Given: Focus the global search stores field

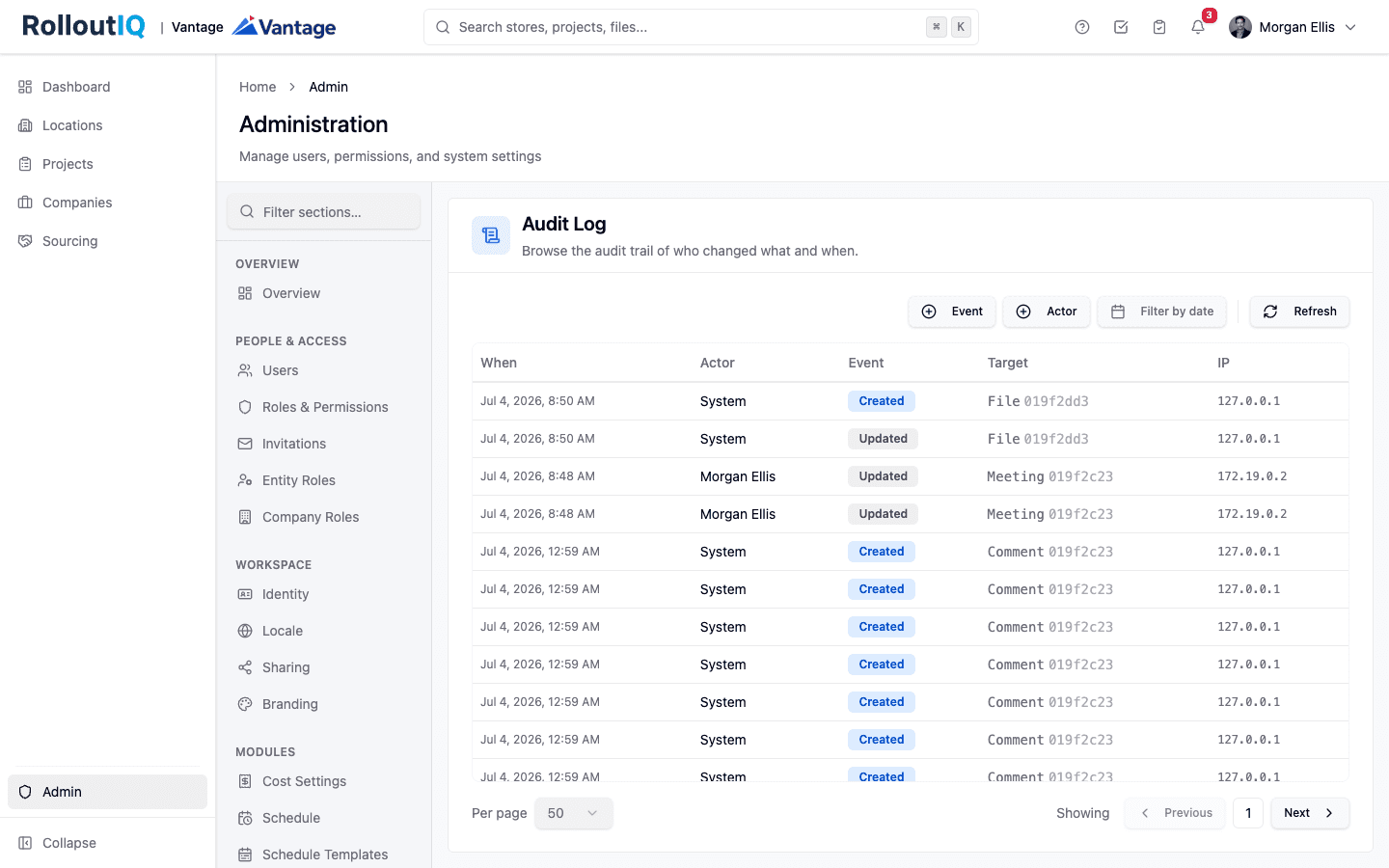Looking at the screenshot, I should point(701,27).
